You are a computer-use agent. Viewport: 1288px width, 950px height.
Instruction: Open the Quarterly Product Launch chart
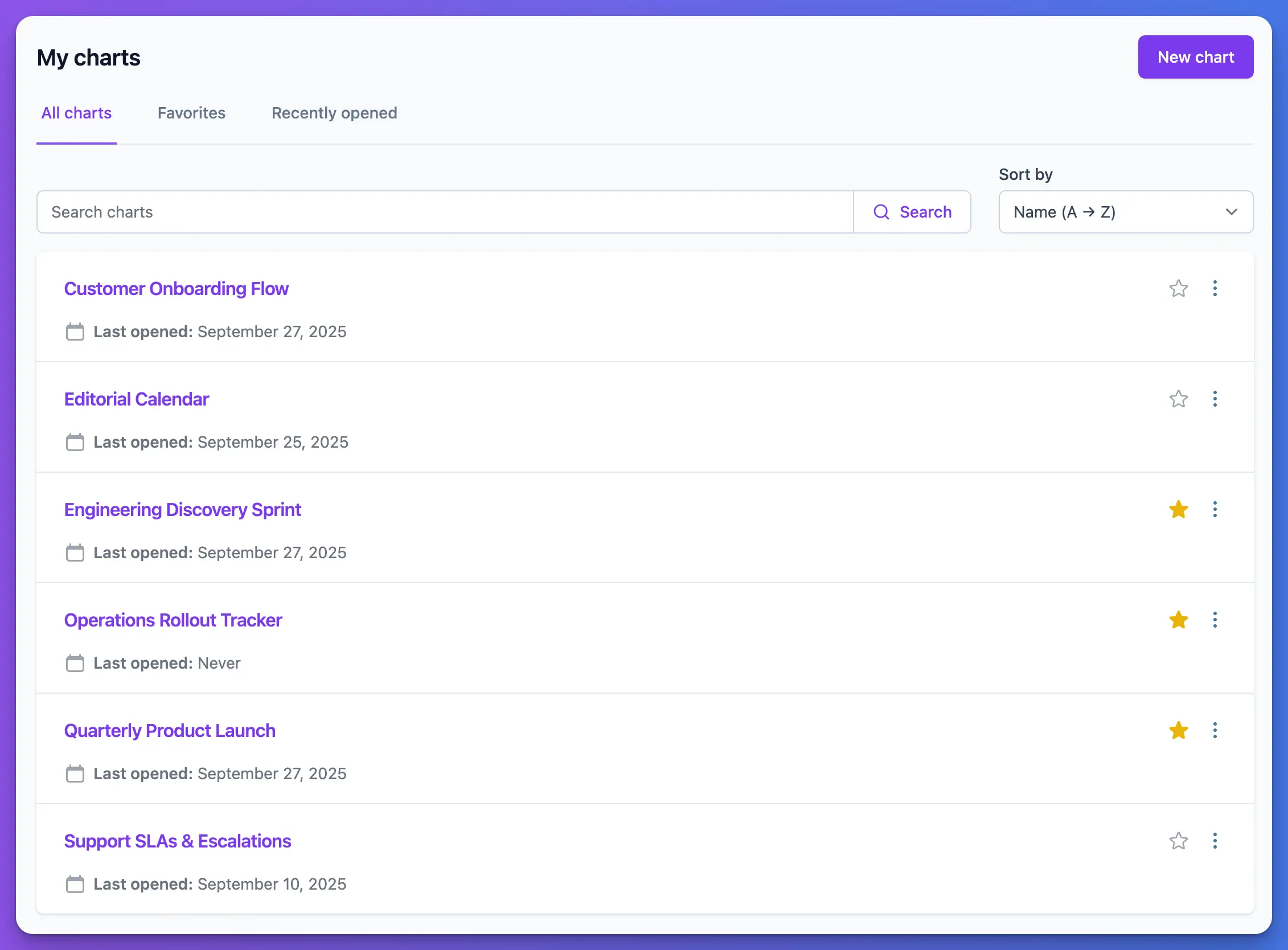(x=170, y=730)
